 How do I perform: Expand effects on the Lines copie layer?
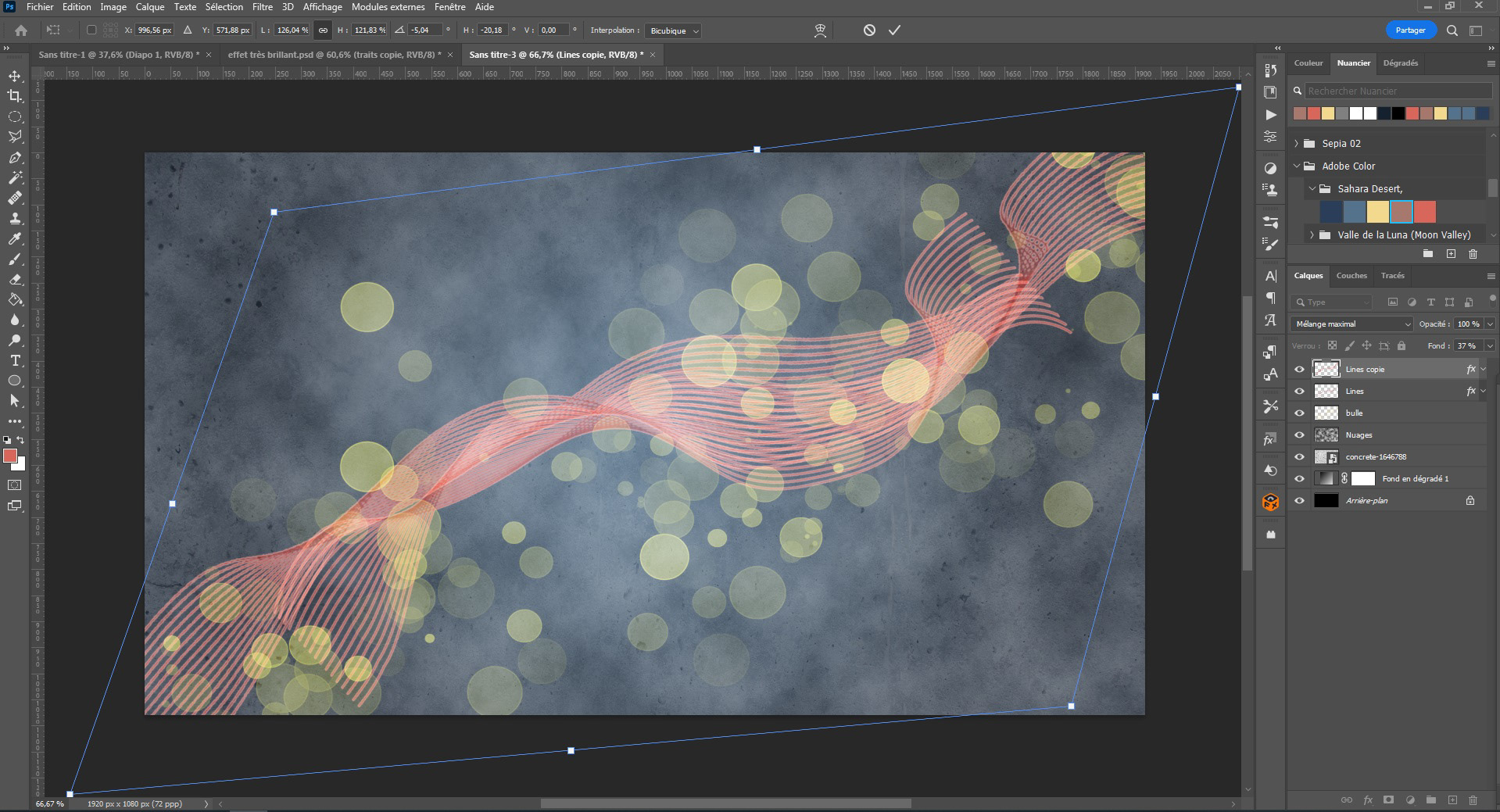click(x=1484, y=369)
